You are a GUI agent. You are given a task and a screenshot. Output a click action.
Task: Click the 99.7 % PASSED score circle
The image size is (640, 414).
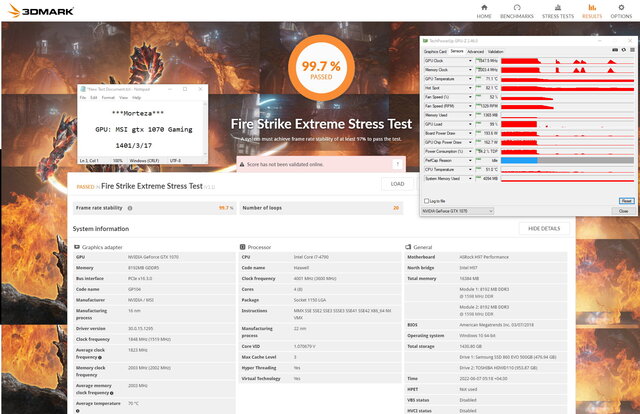tap(321, 68)
